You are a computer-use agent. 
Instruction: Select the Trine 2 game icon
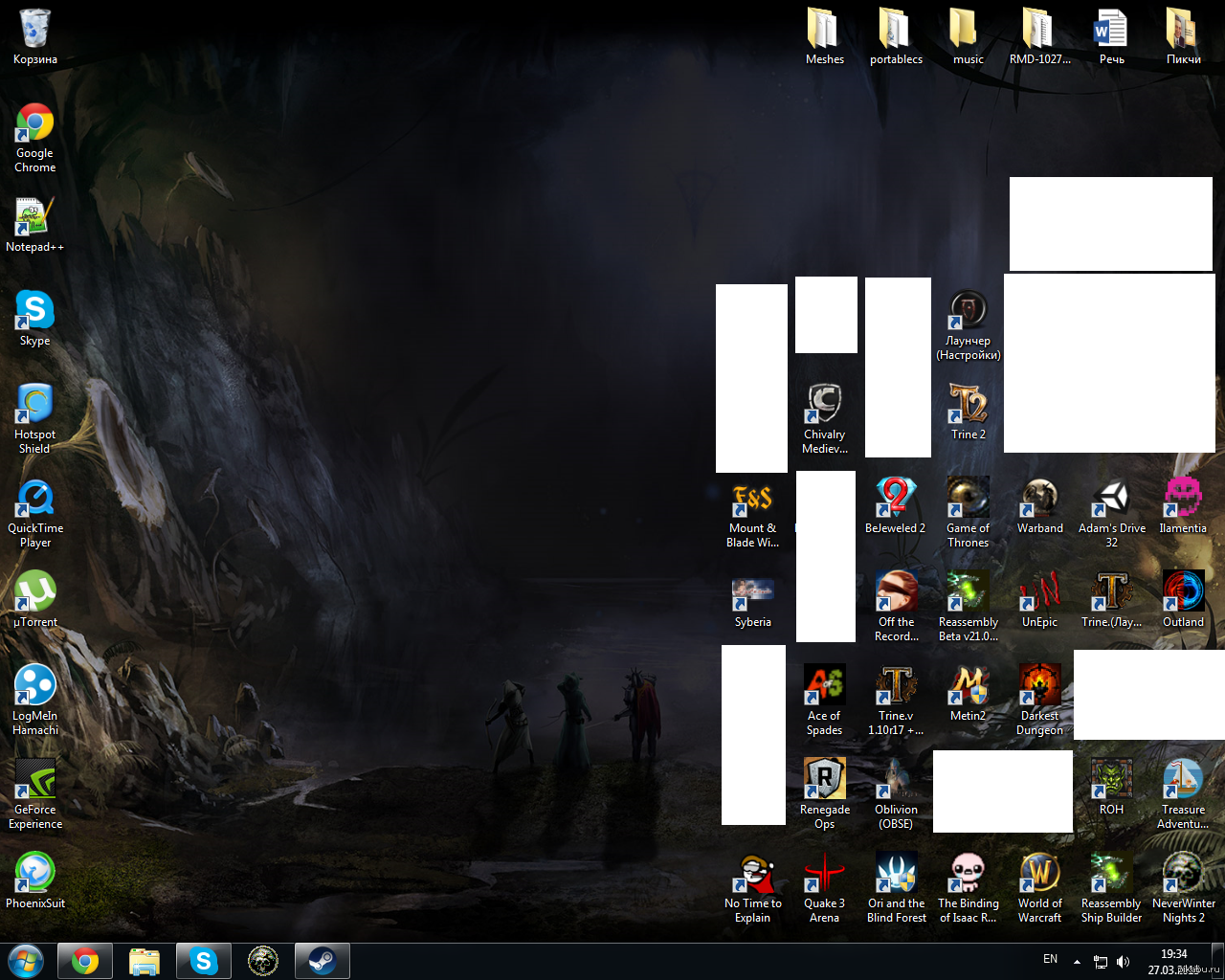click(x=968, y=404)
